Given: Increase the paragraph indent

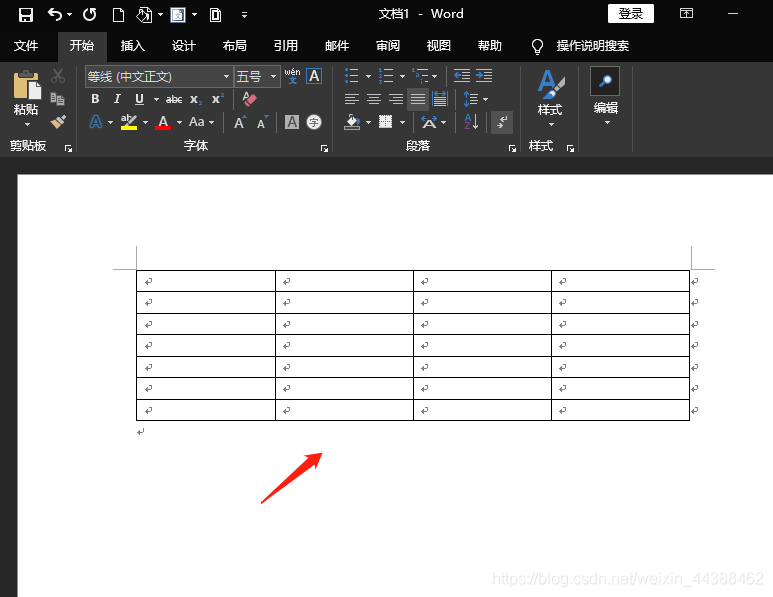Looking at the screenshot, I should [484, 75].
